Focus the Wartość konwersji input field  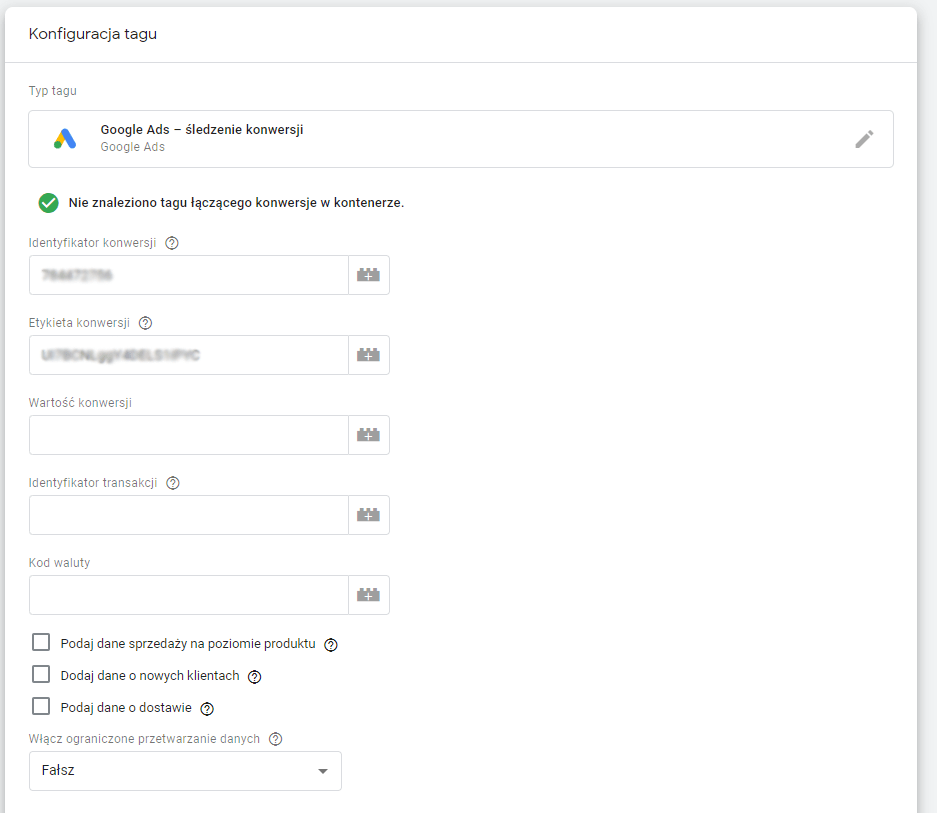[188, 435]
